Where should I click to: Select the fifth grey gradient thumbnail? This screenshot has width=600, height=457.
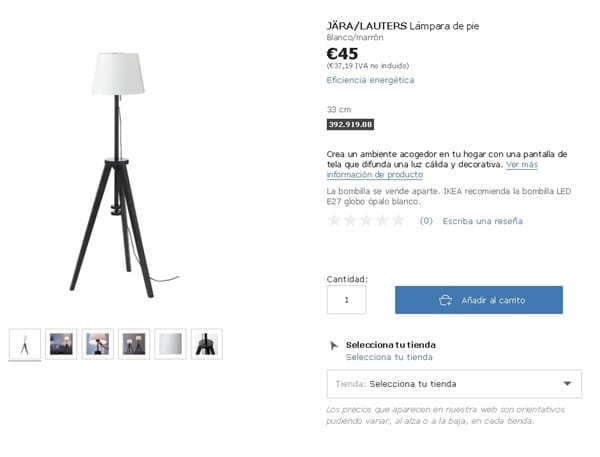pos(170,344)
